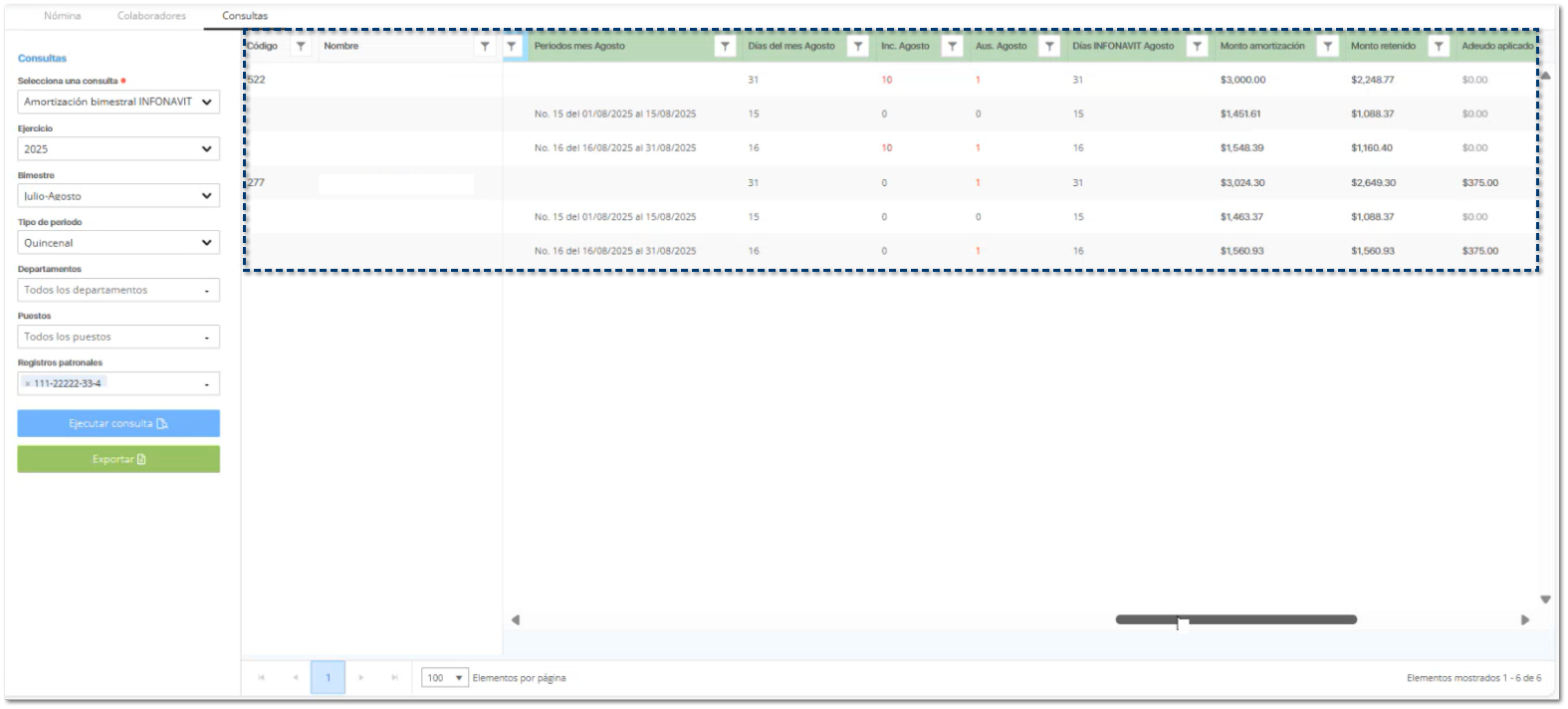Sort by Días INFONAVIT Agosto header

click(1123, 46)
